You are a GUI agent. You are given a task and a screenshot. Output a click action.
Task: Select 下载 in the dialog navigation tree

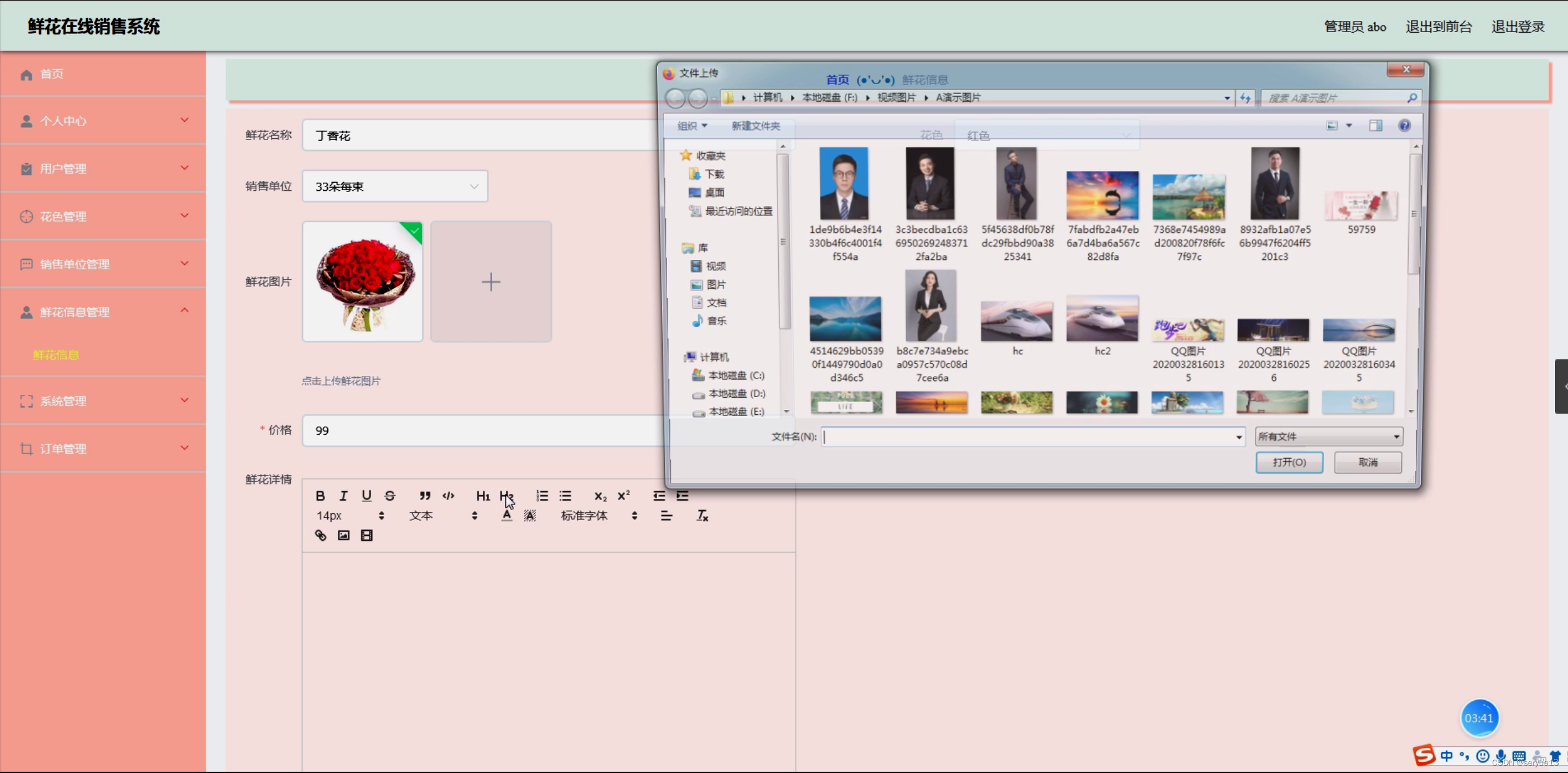707,174
